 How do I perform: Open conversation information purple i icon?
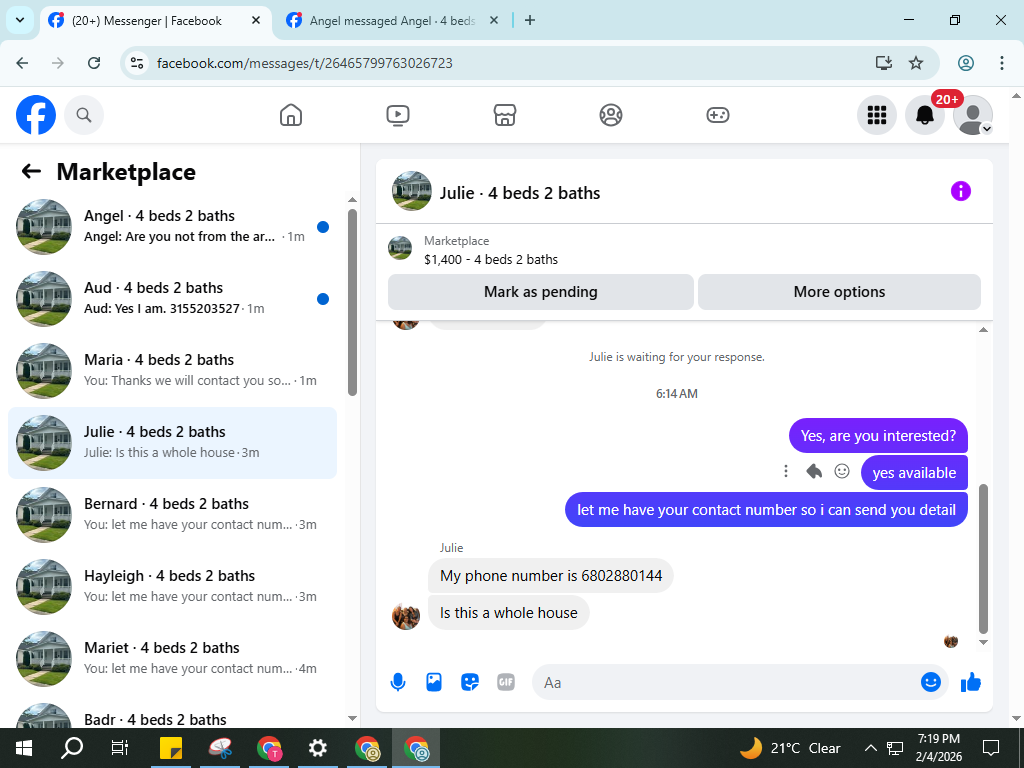[961, 191]
